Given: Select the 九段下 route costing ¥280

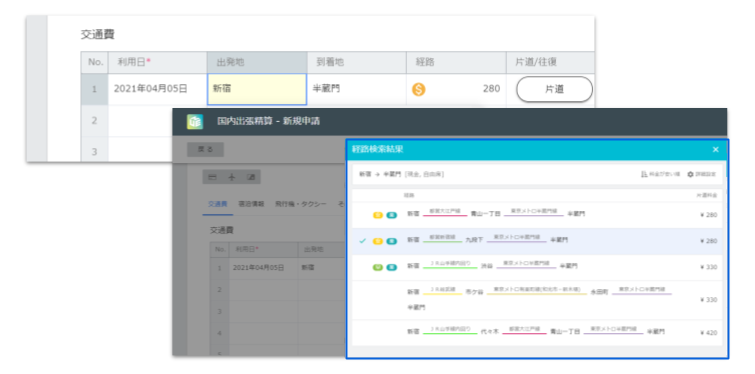Looking at the screenshot, I should (x=537, y=241).
